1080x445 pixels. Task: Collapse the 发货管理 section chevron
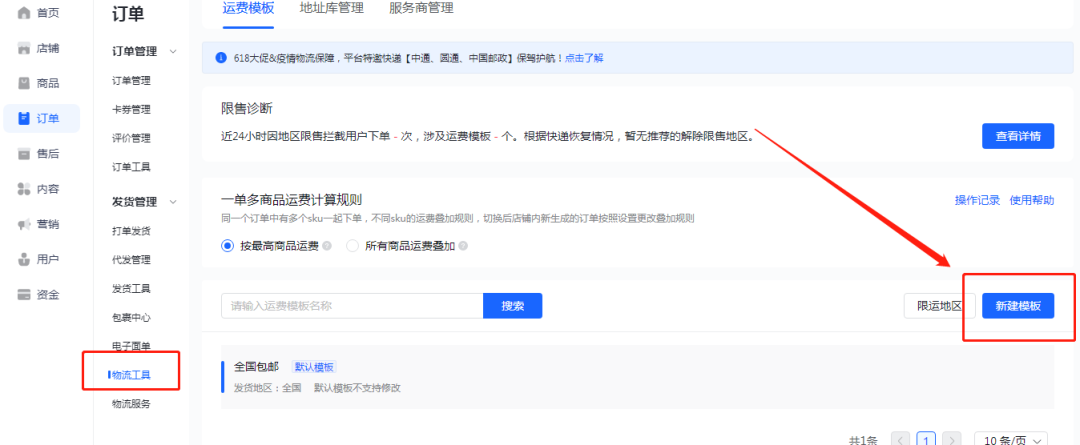[x=173, y=202]
